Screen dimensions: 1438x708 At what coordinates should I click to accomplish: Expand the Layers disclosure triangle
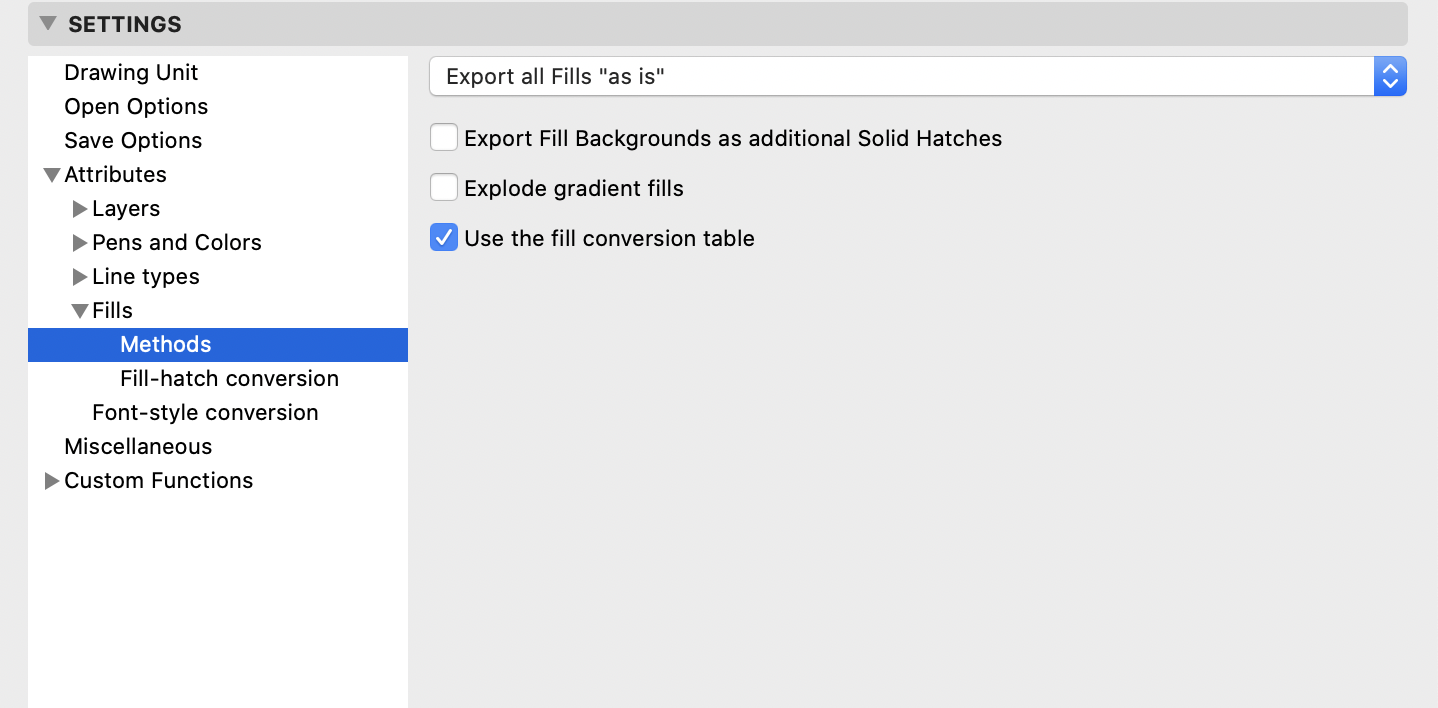coord(80,209)
